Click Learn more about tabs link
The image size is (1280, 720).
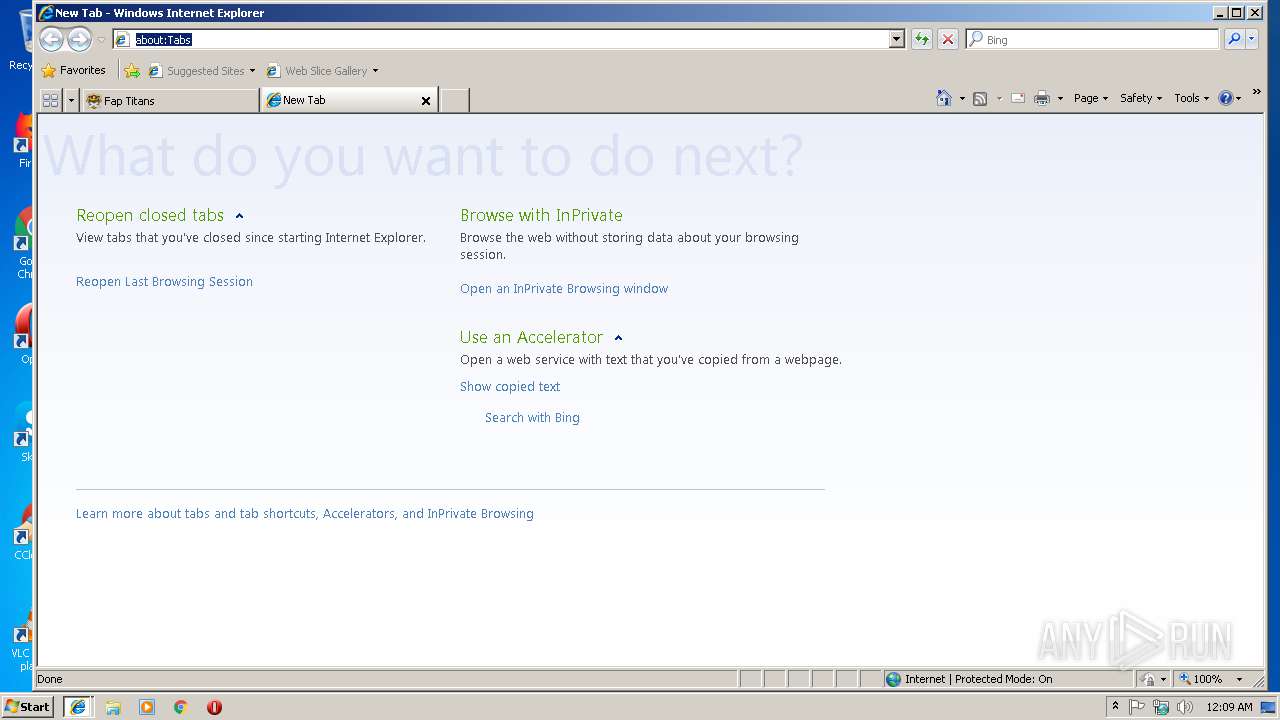(305, 513)
